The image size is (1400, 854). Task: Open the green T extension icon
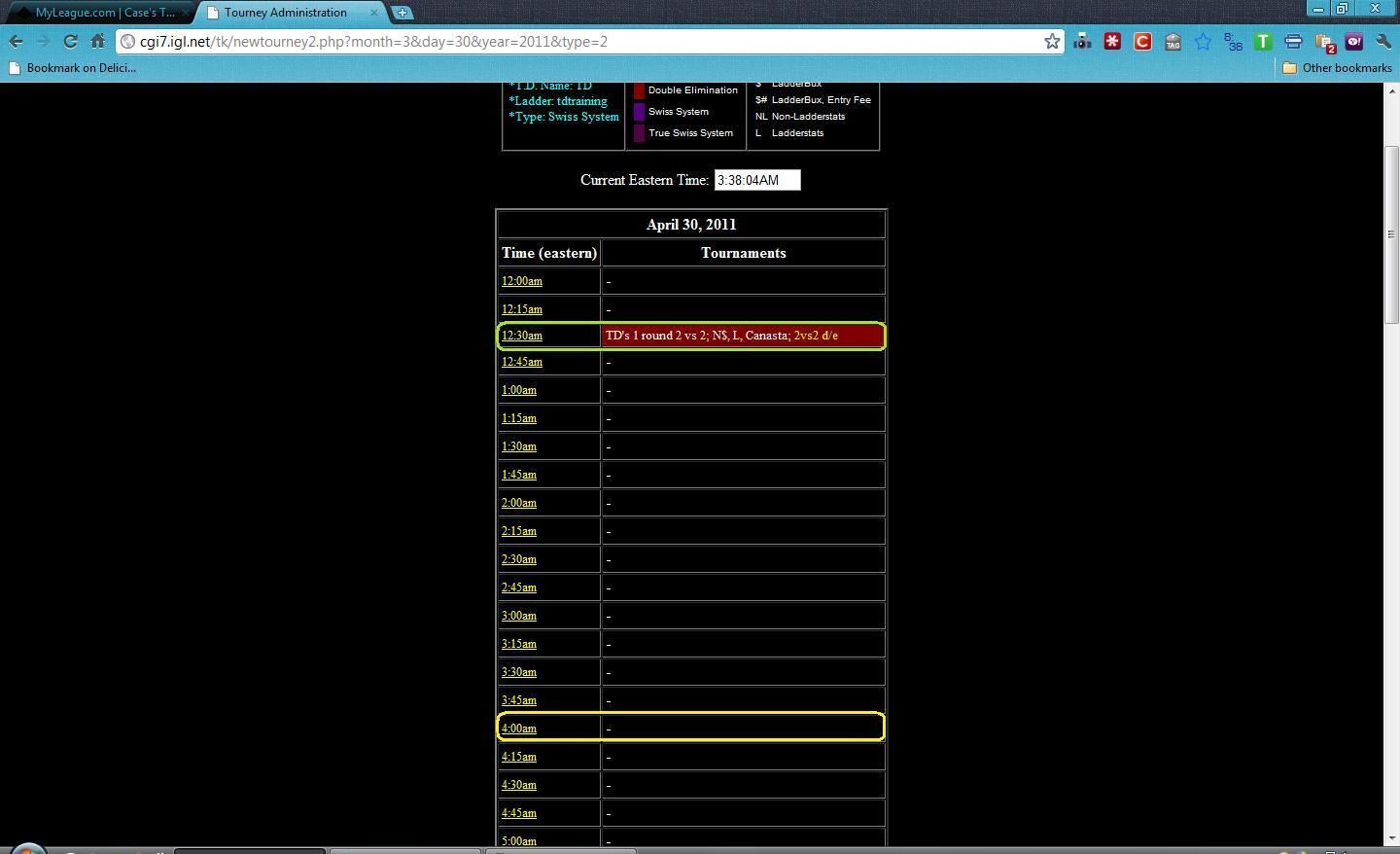click(x=1263, y=41)
